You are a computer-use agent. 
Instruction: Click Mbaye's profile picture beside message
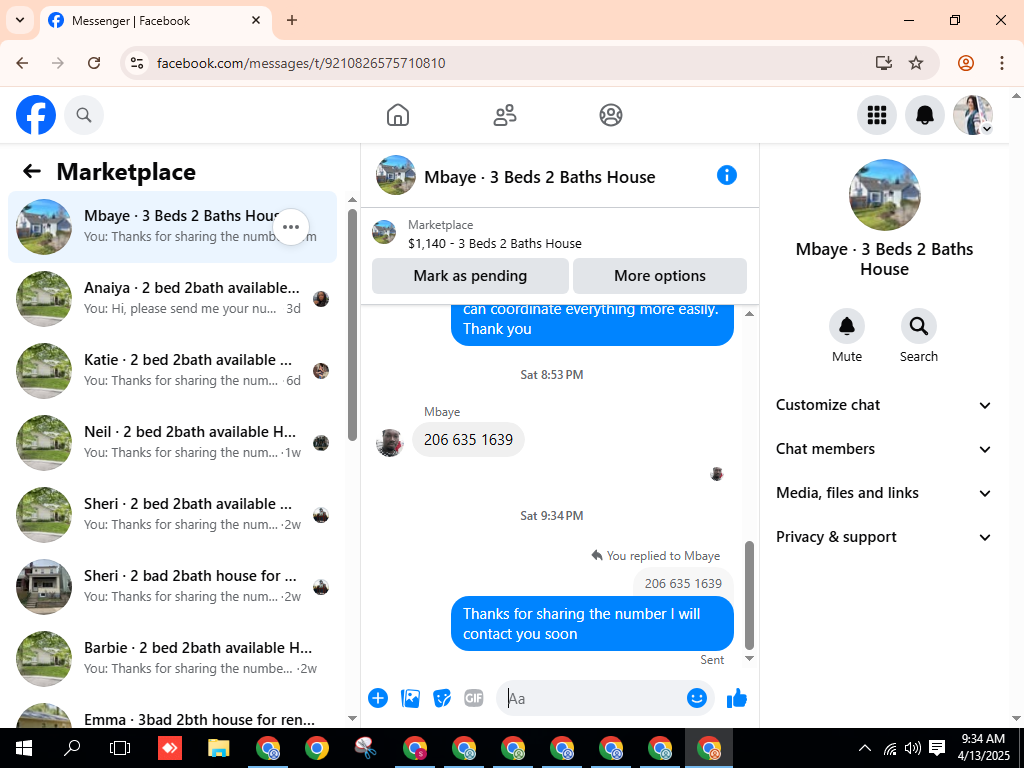click(390, 442)
